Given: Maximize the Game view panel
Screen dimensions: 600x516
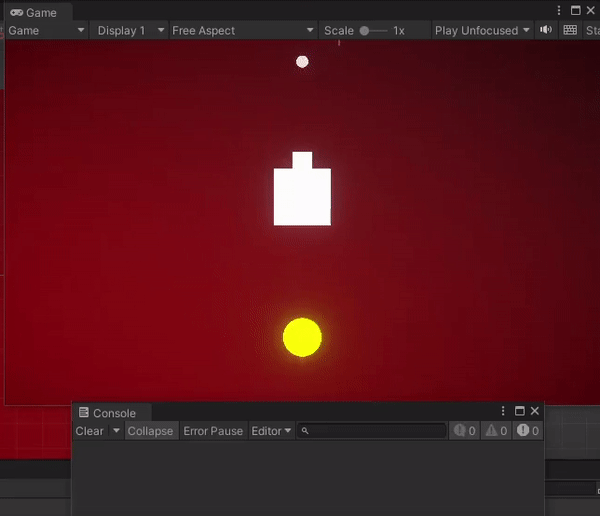Looking at the screenshot, I should pyautogui.click(x=575, y=10).
